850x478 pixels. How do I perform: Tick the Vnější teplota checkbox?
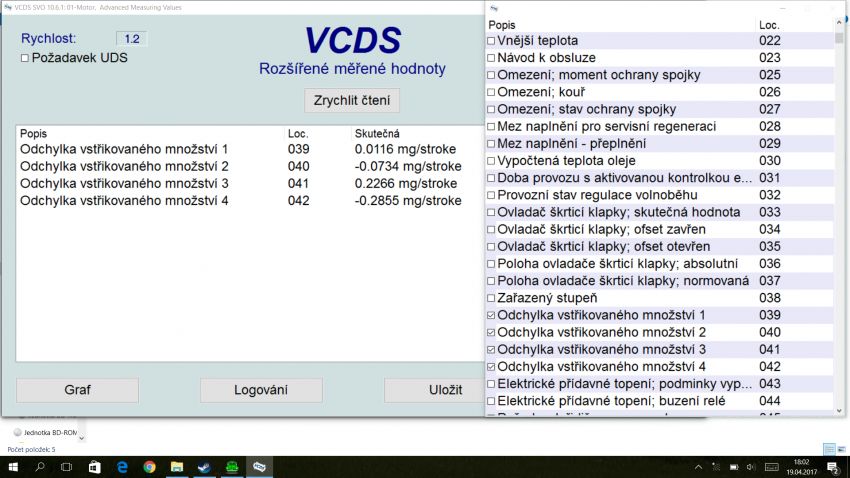[x=491, y=41]
